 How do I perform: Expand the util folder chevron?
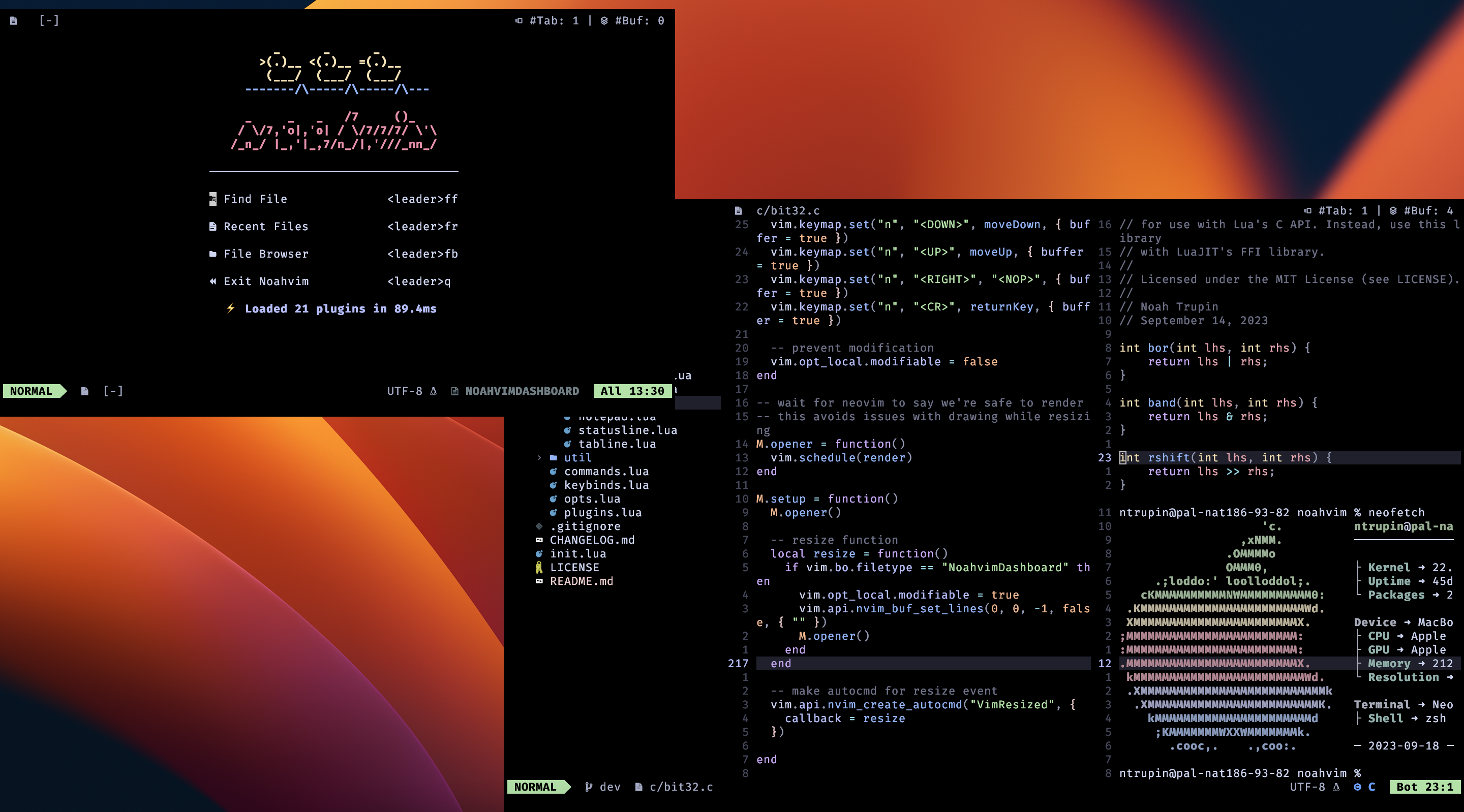click(x=539, y=457)
